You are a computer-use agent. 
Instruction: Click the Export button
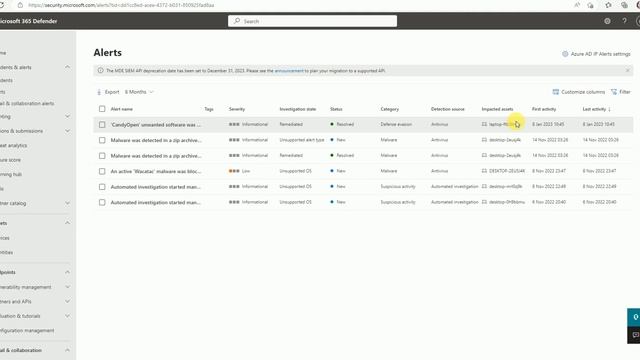coord(108,92)
